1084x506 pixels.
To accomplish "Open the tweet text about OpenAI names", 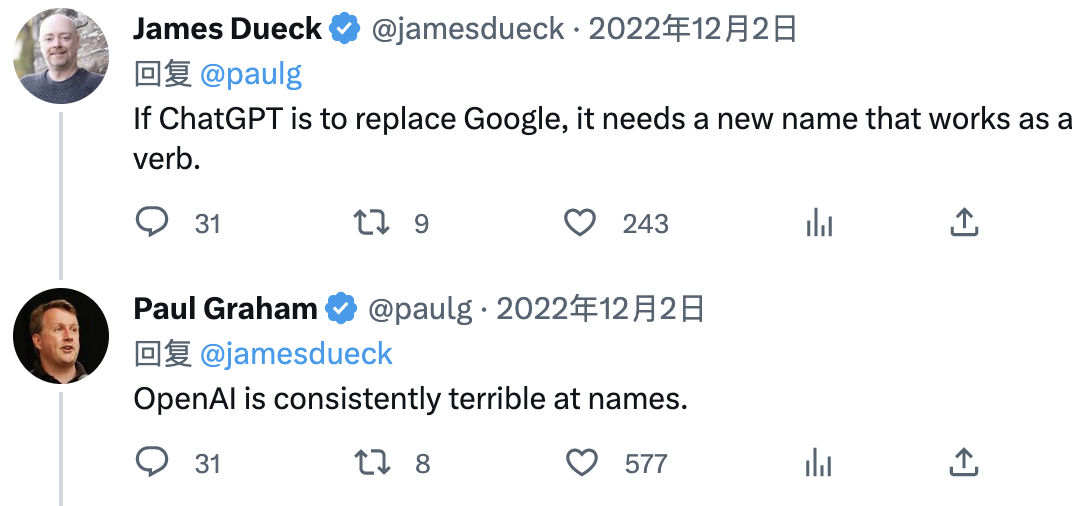I will (410, 400).
